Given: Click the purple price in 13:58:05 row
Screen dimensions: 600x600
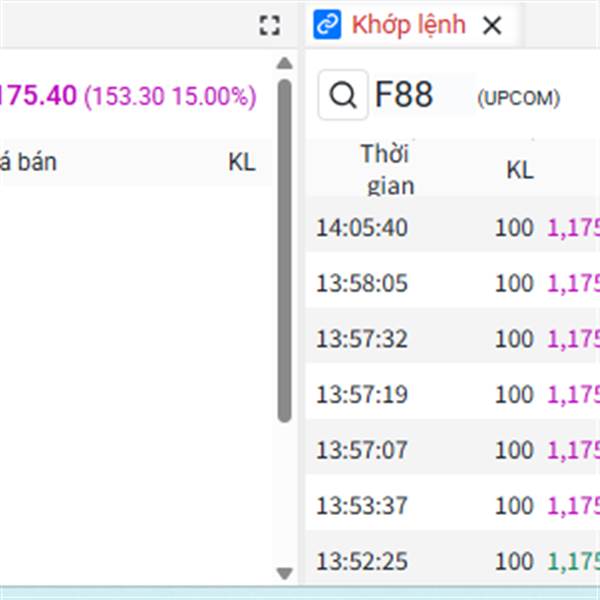Looking at the screenshot, I should 574,284.
